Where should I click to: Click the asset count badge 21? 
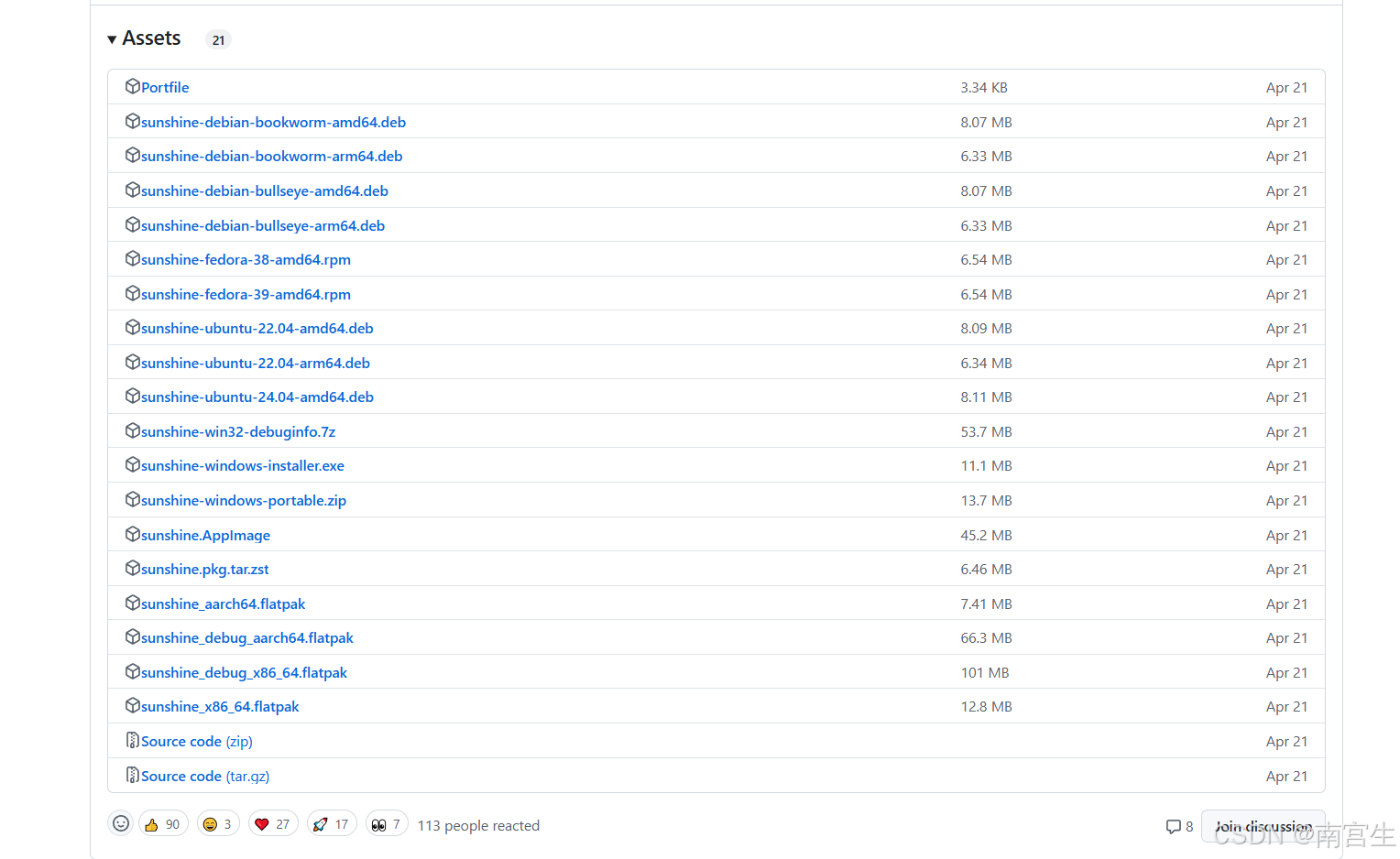[218, 39]
